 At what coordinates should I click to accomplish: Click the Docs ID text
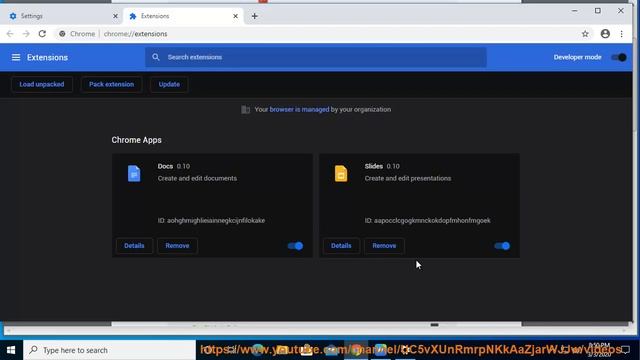tap(211, 220)
